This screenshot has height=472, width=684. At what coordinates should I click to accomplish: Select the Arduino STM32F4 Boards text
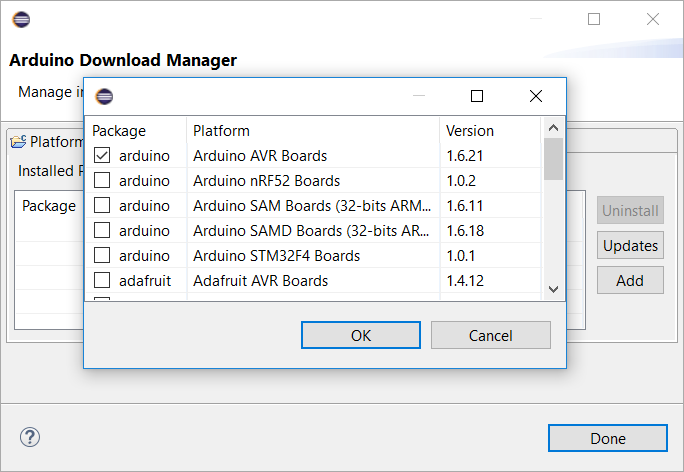tap(277, 256)
